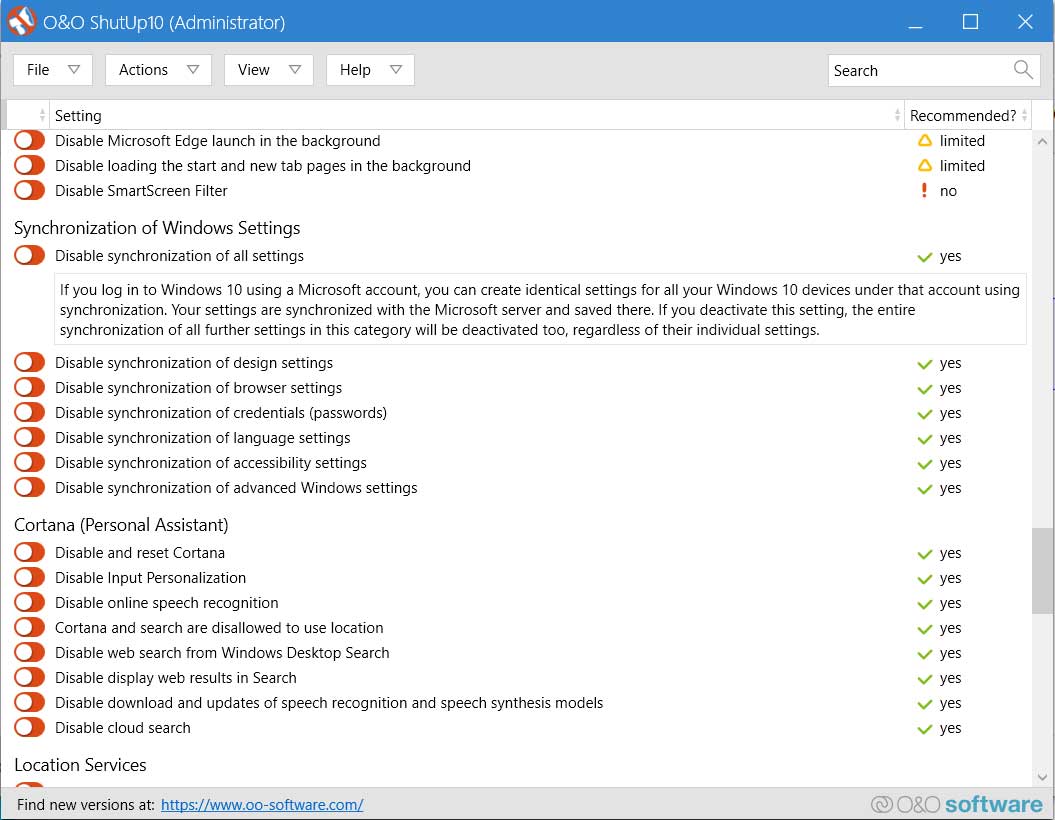Click 'no' recommendation for SmartScreen Filter
This screenshot has width=1055, height=820.
coord(948,191)
